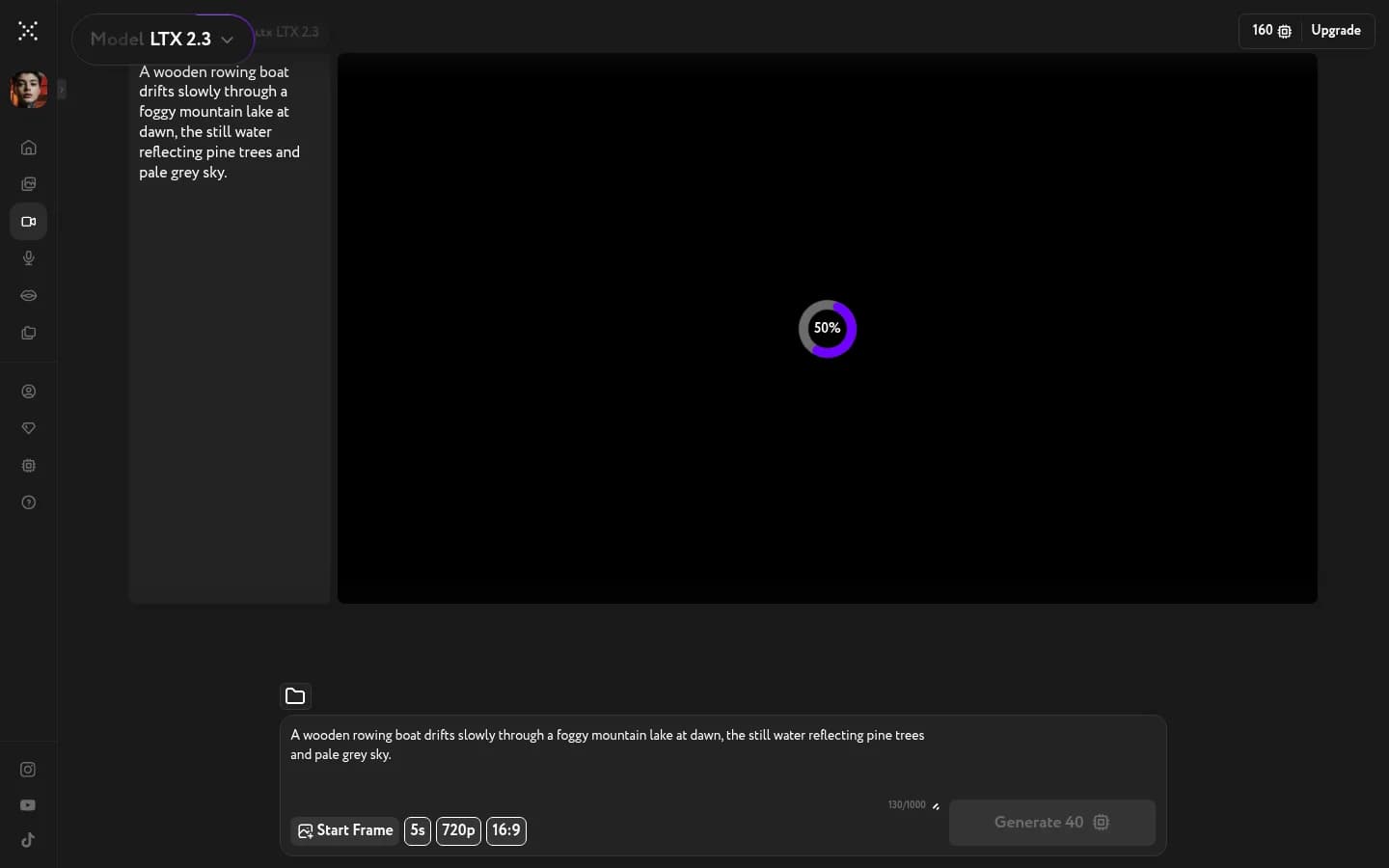Image resolution: width=1389 pixels, height=868 pixels.
Task: Open the image gallery tool
Action: click(28, 184)
